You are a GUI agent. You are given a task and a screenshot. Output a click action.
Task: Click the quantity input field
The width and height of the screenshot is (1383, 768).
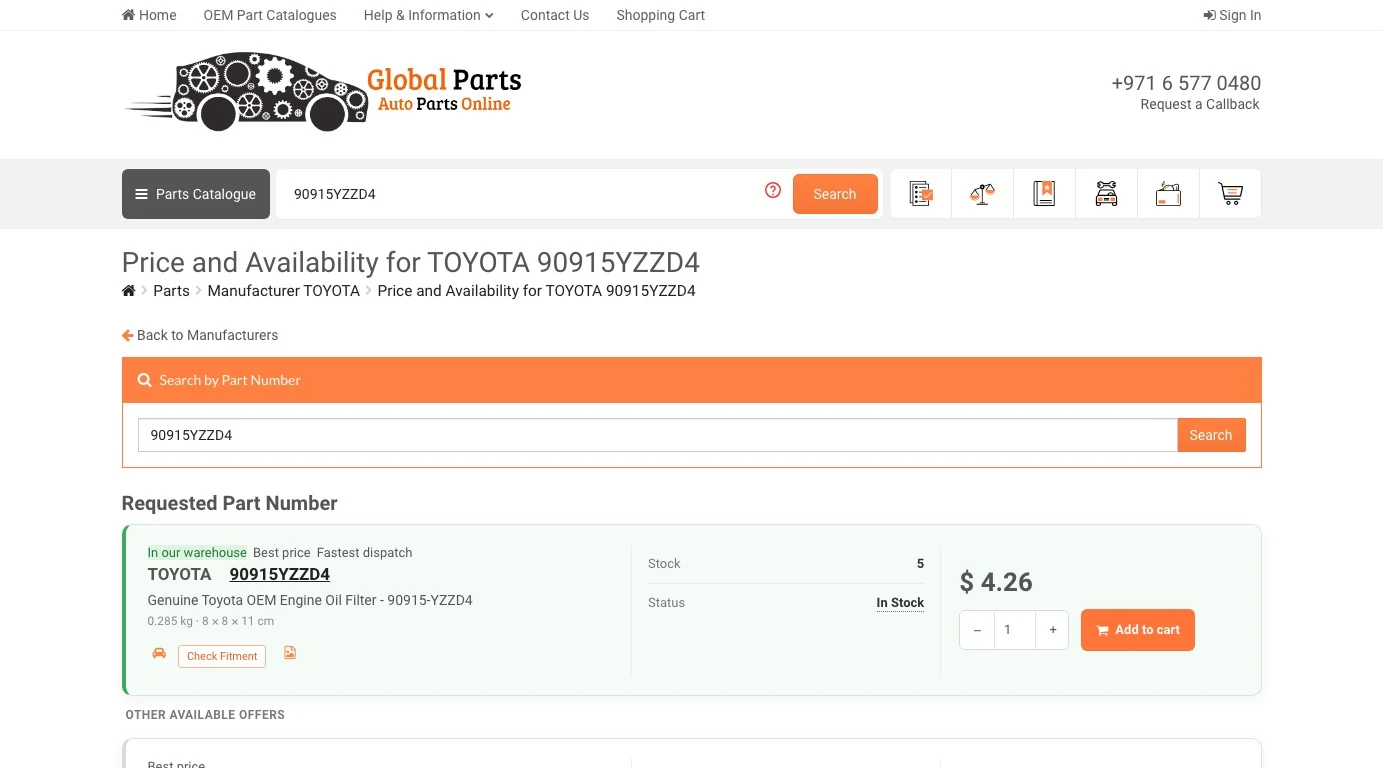(1014, 630)
